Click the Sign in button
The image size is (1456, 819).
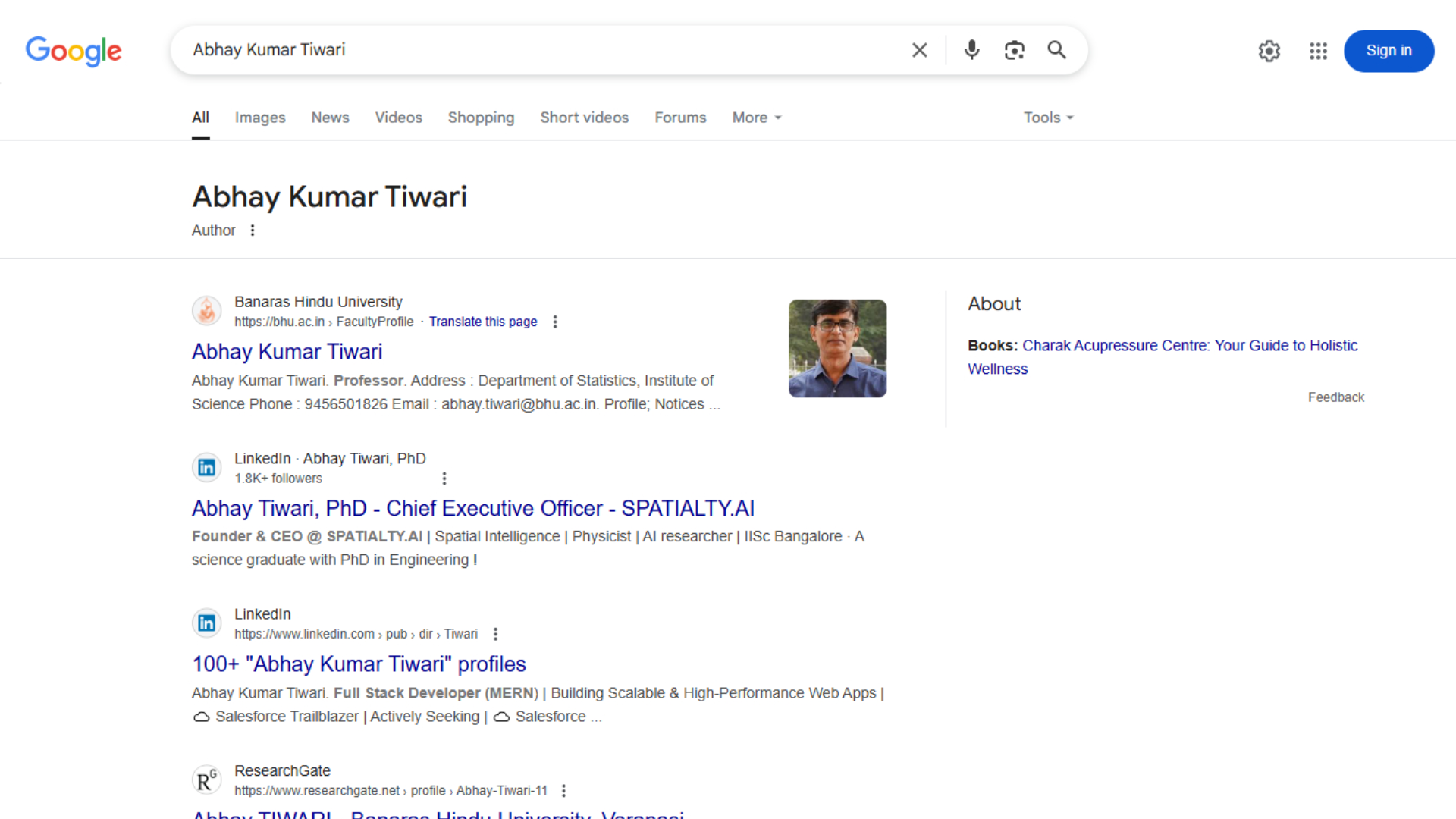pyautogui.click(x=1388, y=51)
